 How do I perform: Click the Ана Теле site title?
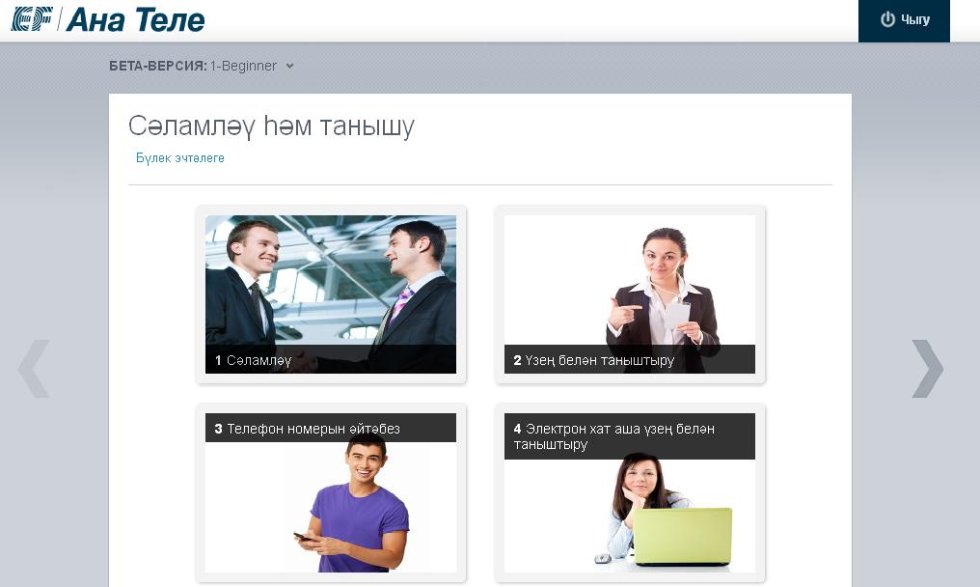point(135,19)
